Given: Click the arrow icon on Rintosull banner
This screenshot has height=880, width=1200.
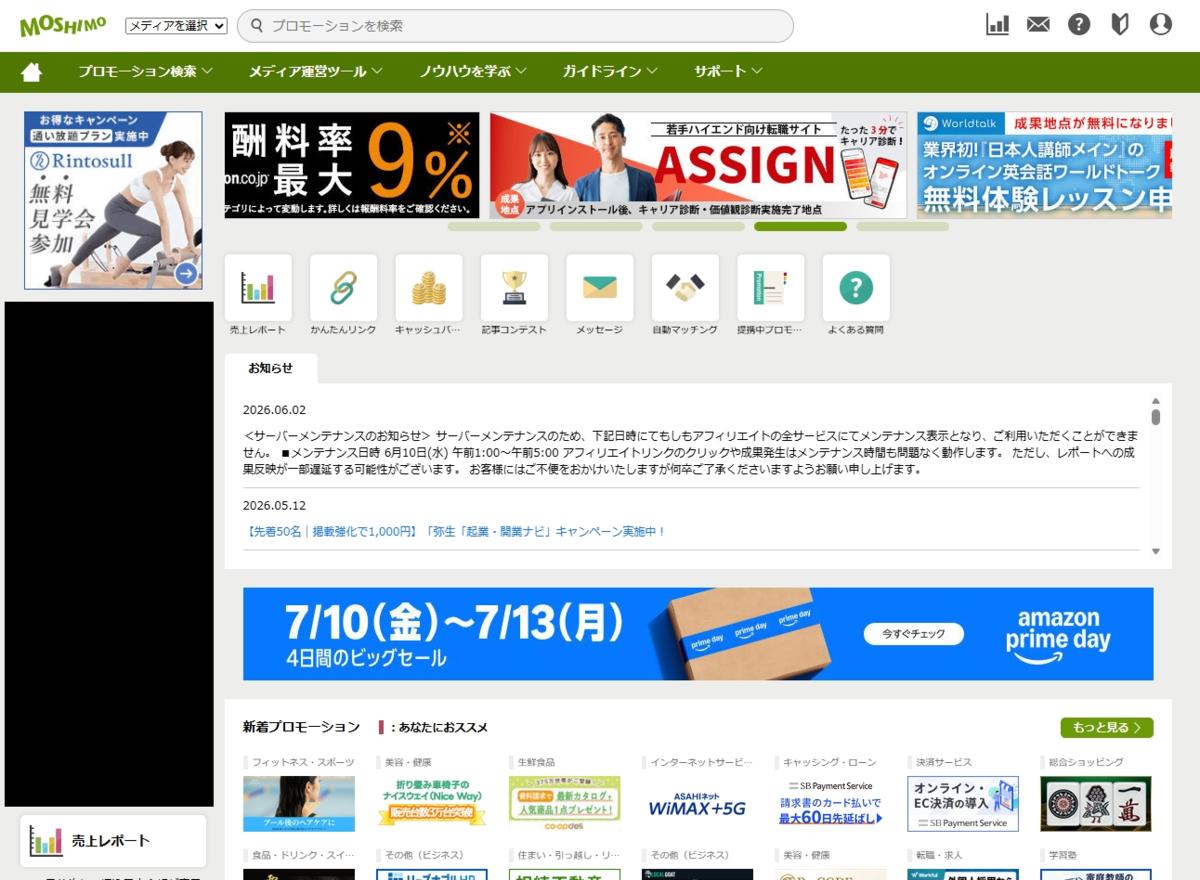Looking at the screenshot, I should click(186, 274).
